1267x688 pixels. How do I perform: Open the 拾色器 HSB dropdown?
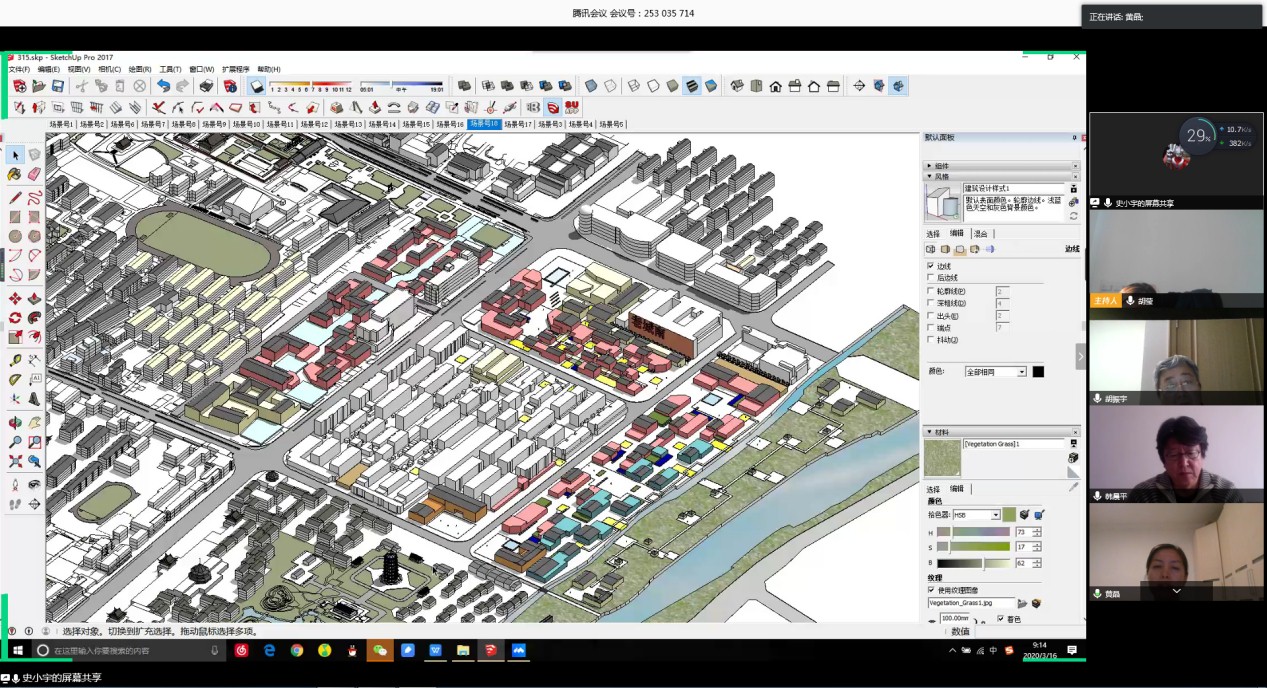click(975, 515)
